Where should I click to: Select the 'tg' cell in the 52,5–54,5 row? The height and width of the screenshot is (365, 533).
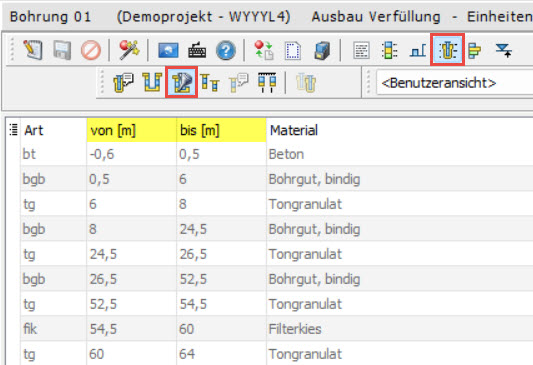pos(53,304)
